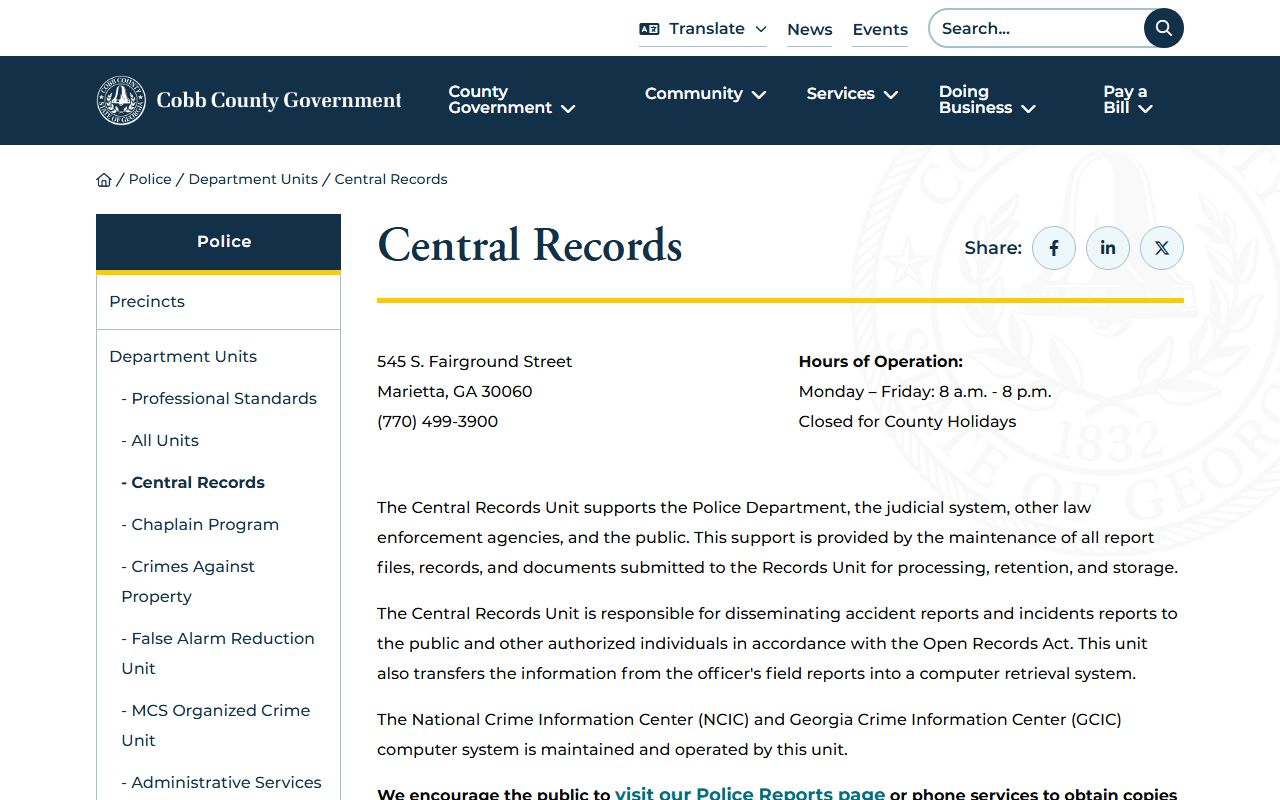This screenshot has height=800, width=1280.
Task: Expand Doing Business menu
Action: click(x=987, y=100)
